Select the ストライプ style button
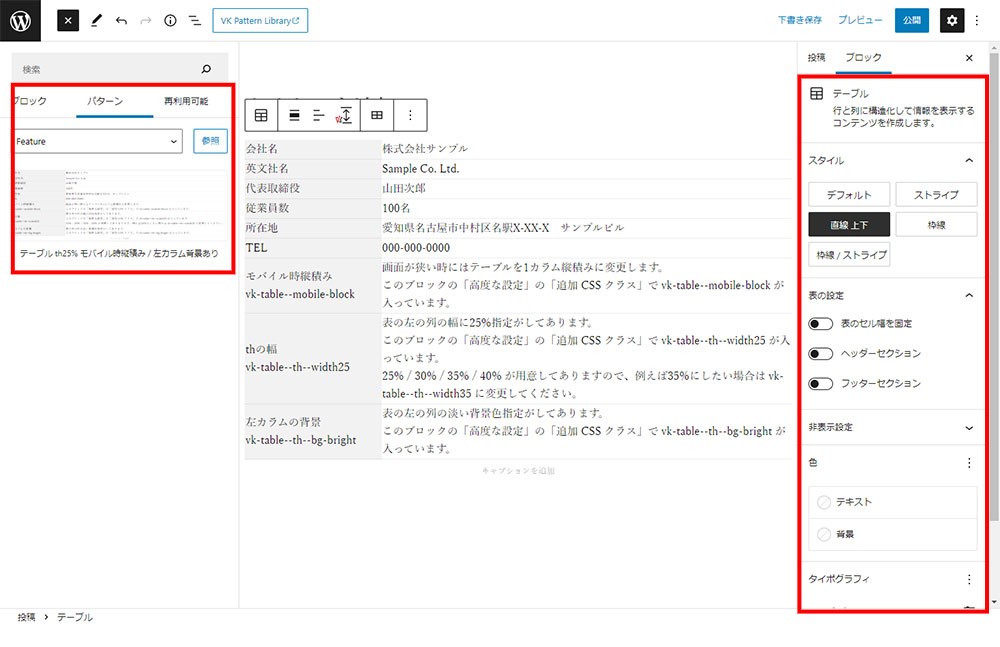1000x647 pixels. (936, 195)
